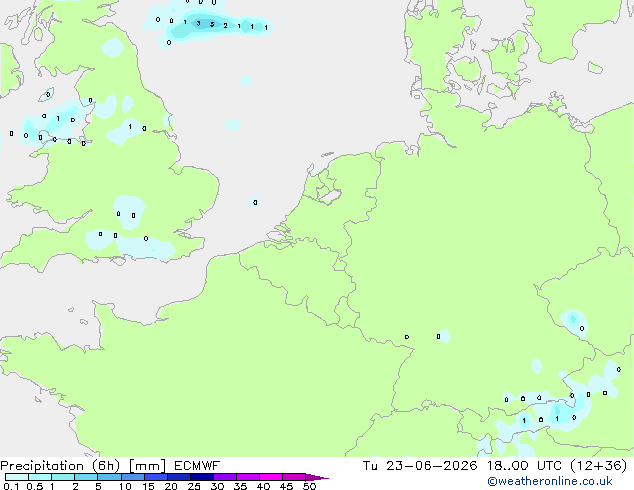Click the 'ECMWF' model label
Screen dimensions: 634x490
click(x=197, y=466)
